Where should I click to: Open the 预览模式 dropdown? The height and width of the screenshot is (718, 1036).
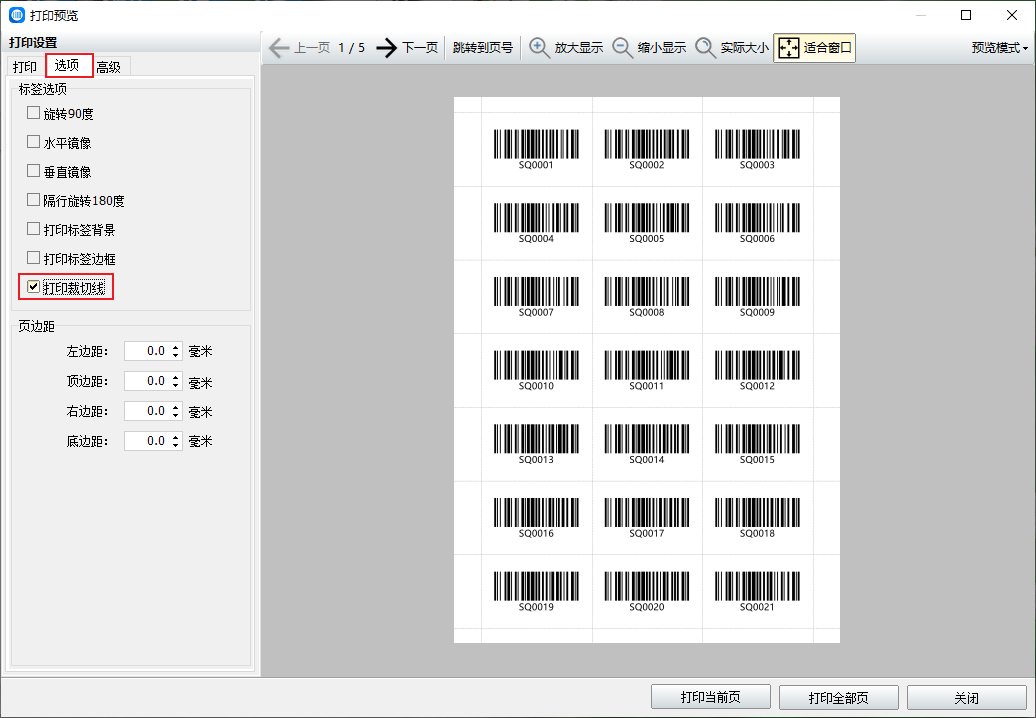click(1000, 48)
